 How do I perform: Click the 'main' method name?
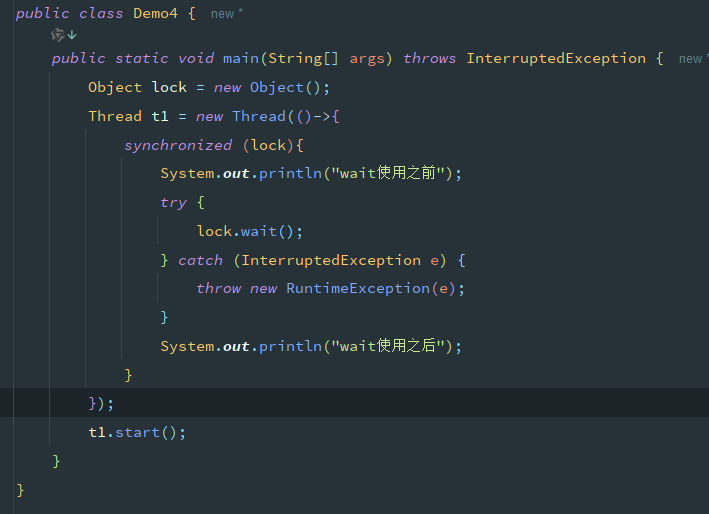click(241, 58)
